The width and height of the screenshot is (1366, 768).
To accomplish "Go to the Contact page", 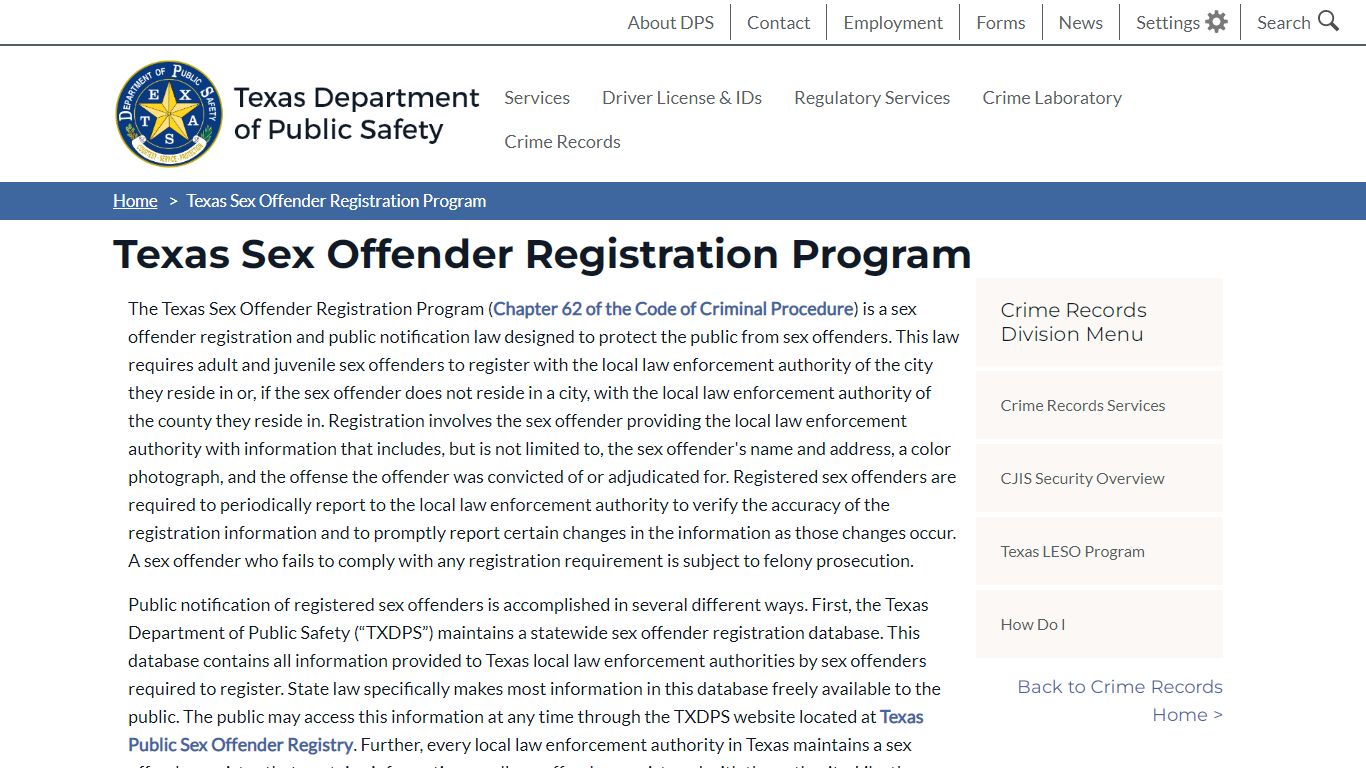I will click(x=778, y=22).
